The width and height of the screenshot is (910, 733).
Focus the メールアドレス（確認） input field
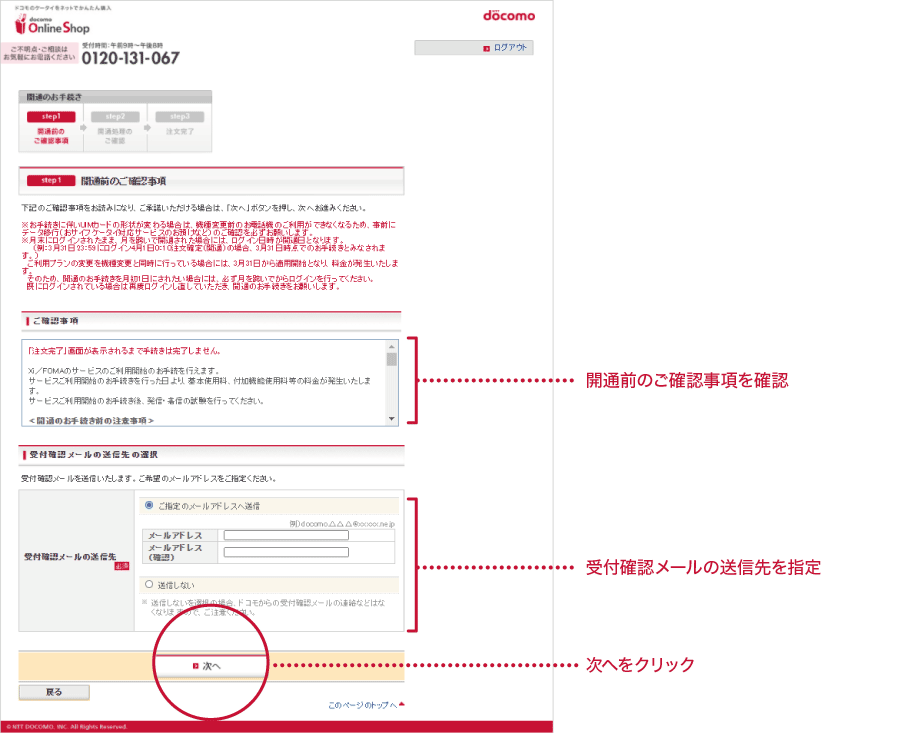pyautogui.click(x=286, y=552)
